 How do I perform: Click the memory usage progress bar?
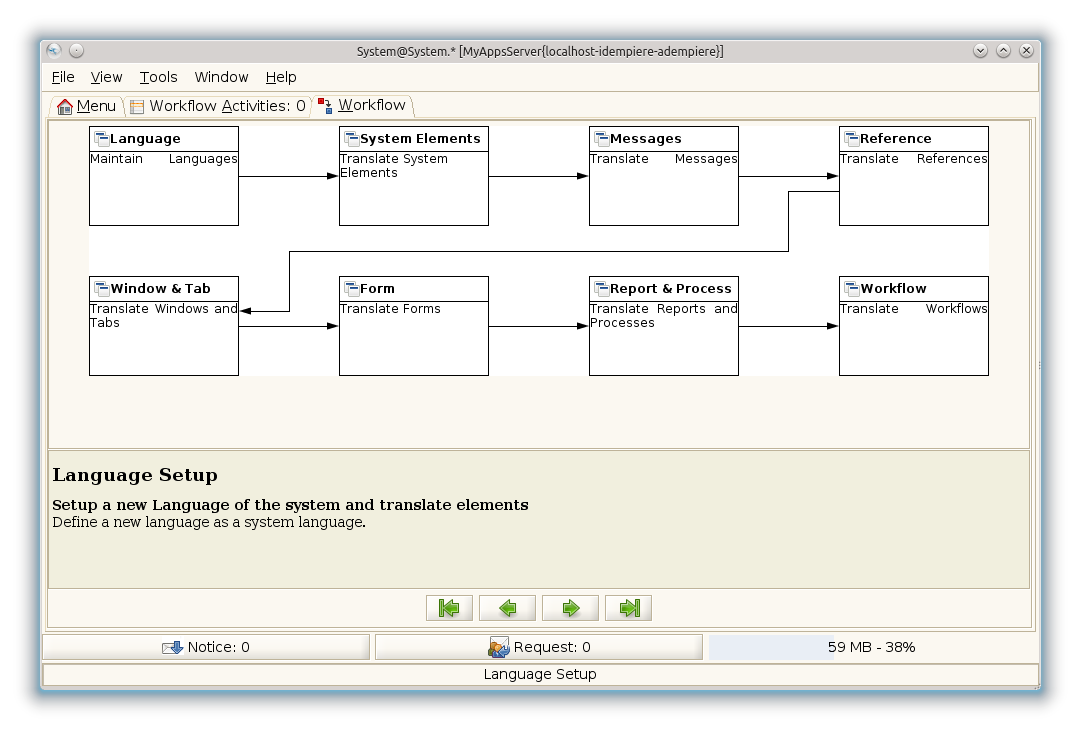pyautogui.click(x=871, y=647)
